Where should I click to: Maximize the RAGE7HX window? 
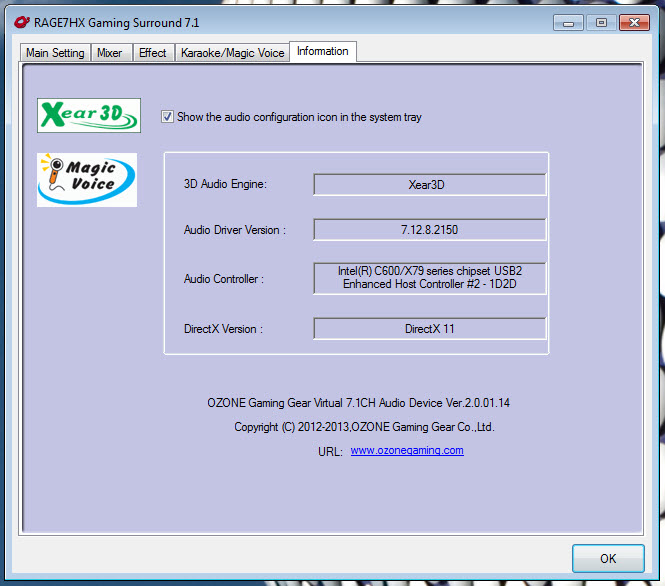[601, 22]
